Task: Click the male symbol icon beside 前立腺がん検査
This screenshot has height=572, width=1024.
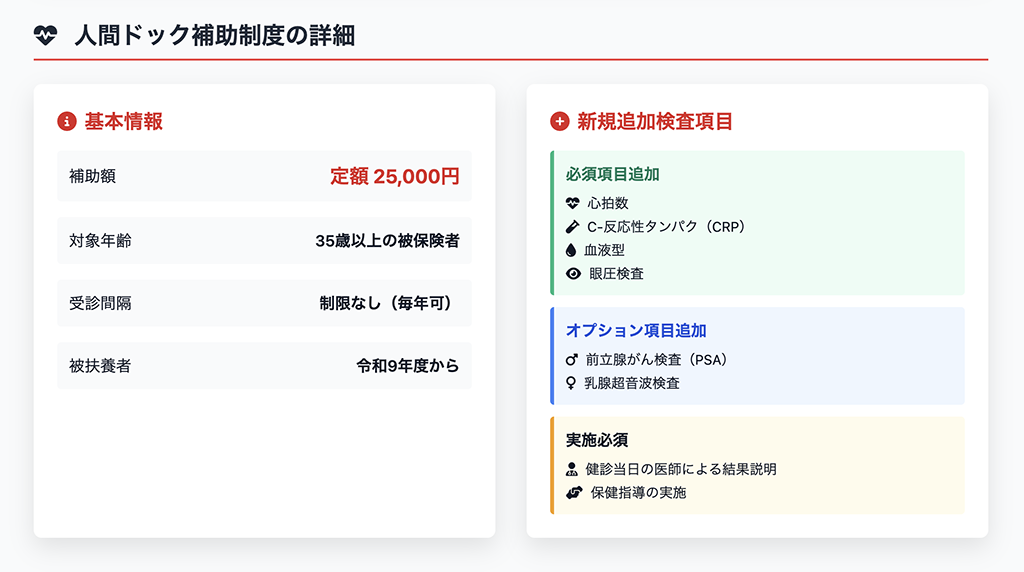Action: [571, 360]
